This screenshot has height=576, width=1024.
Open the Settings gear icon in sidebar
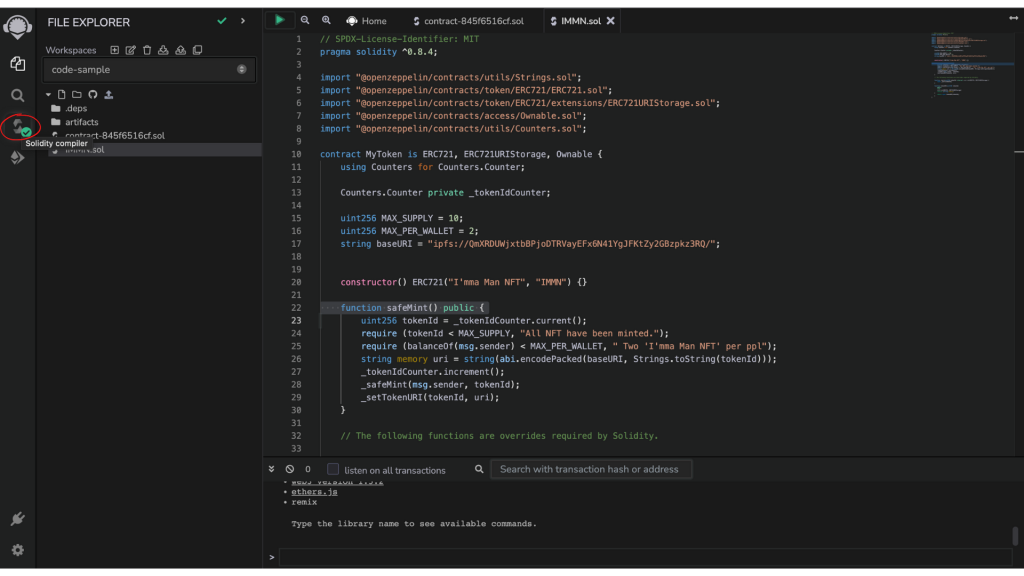[x=18, y=550]
